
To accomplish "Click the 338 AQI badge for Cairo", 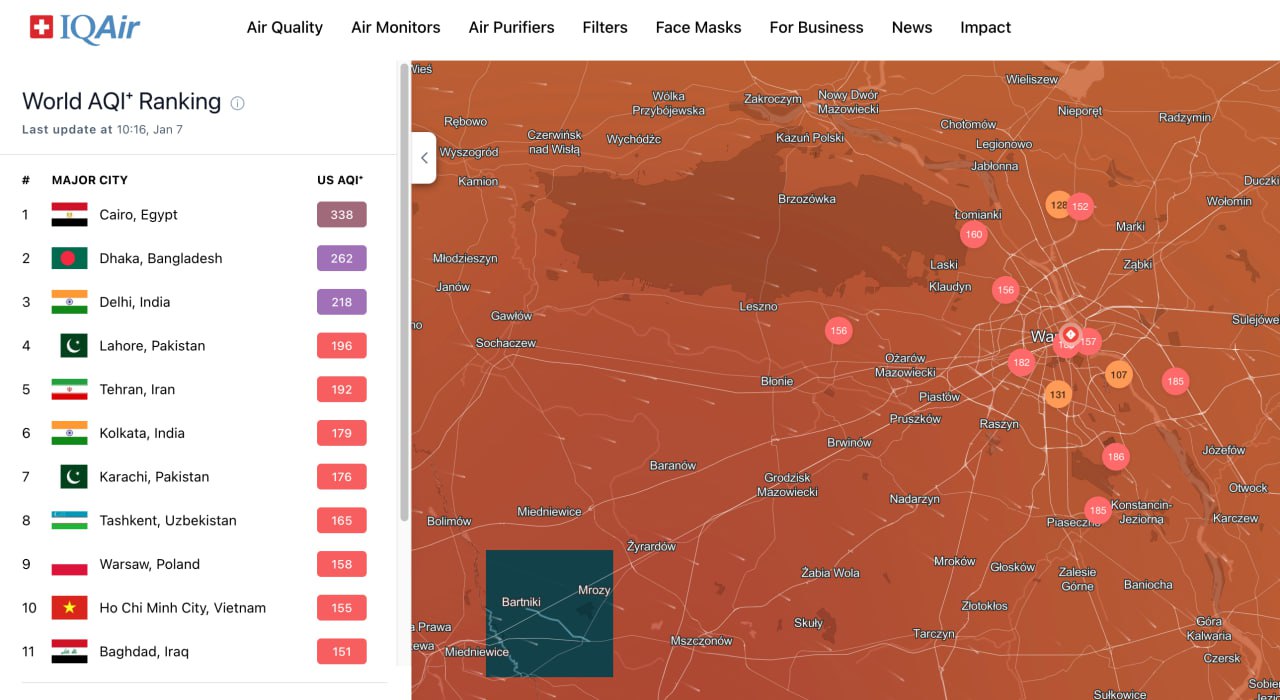I will tap(342, 215).
